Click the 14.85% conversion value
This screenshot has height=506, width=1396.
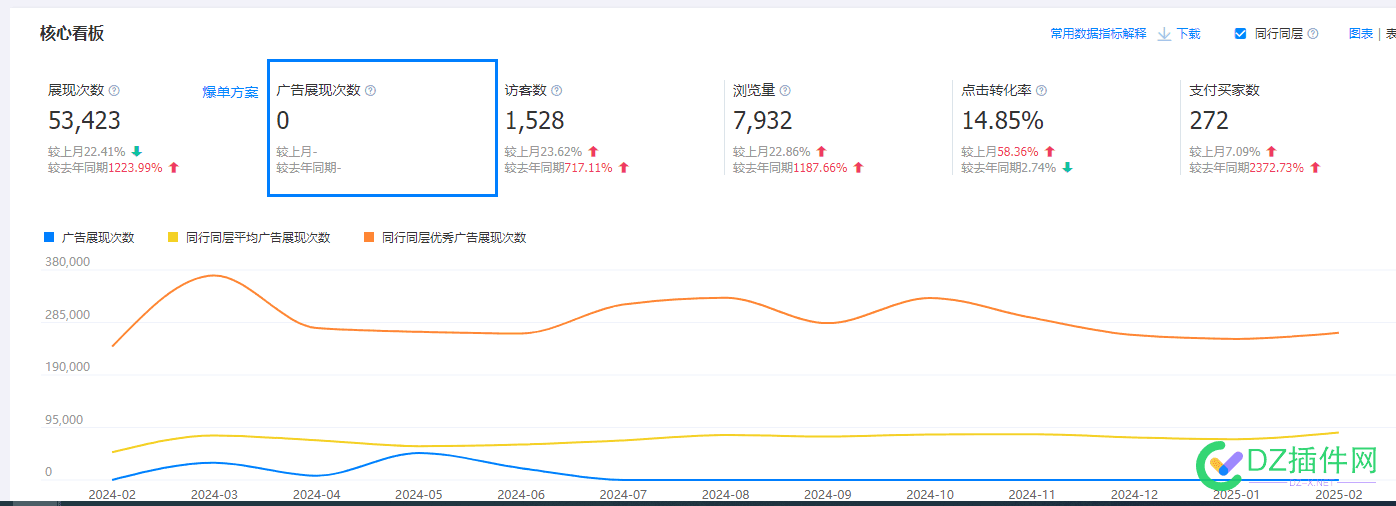tap(1002, 121)
